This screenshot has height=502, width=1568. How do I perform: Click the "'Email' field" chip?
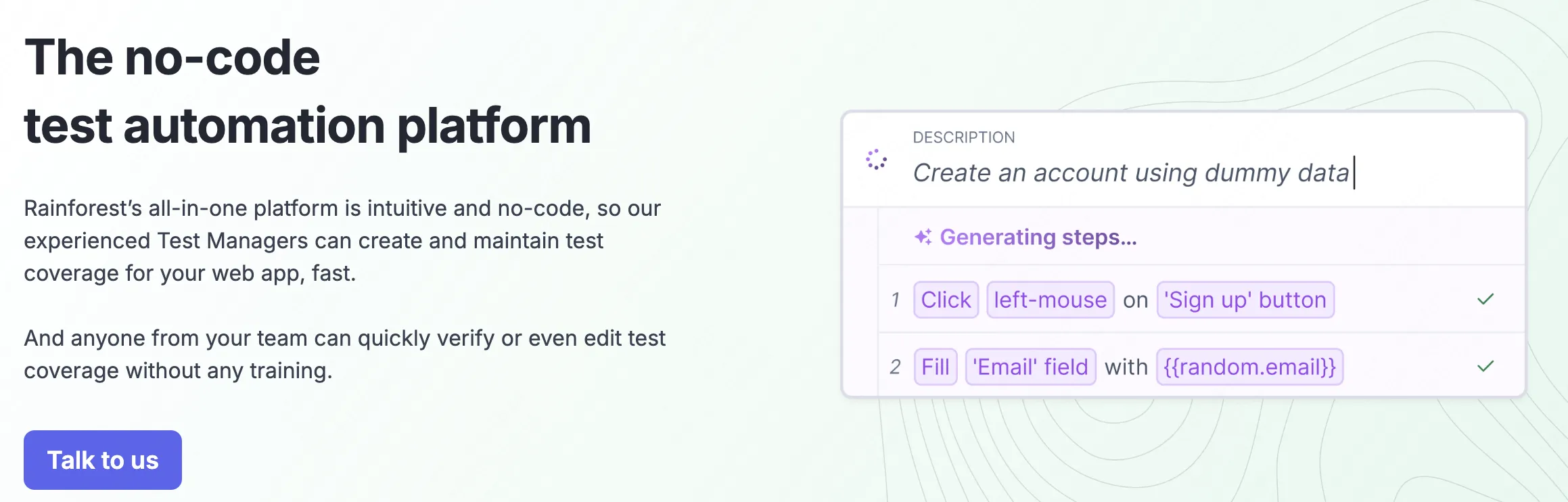click(1030, 367)
